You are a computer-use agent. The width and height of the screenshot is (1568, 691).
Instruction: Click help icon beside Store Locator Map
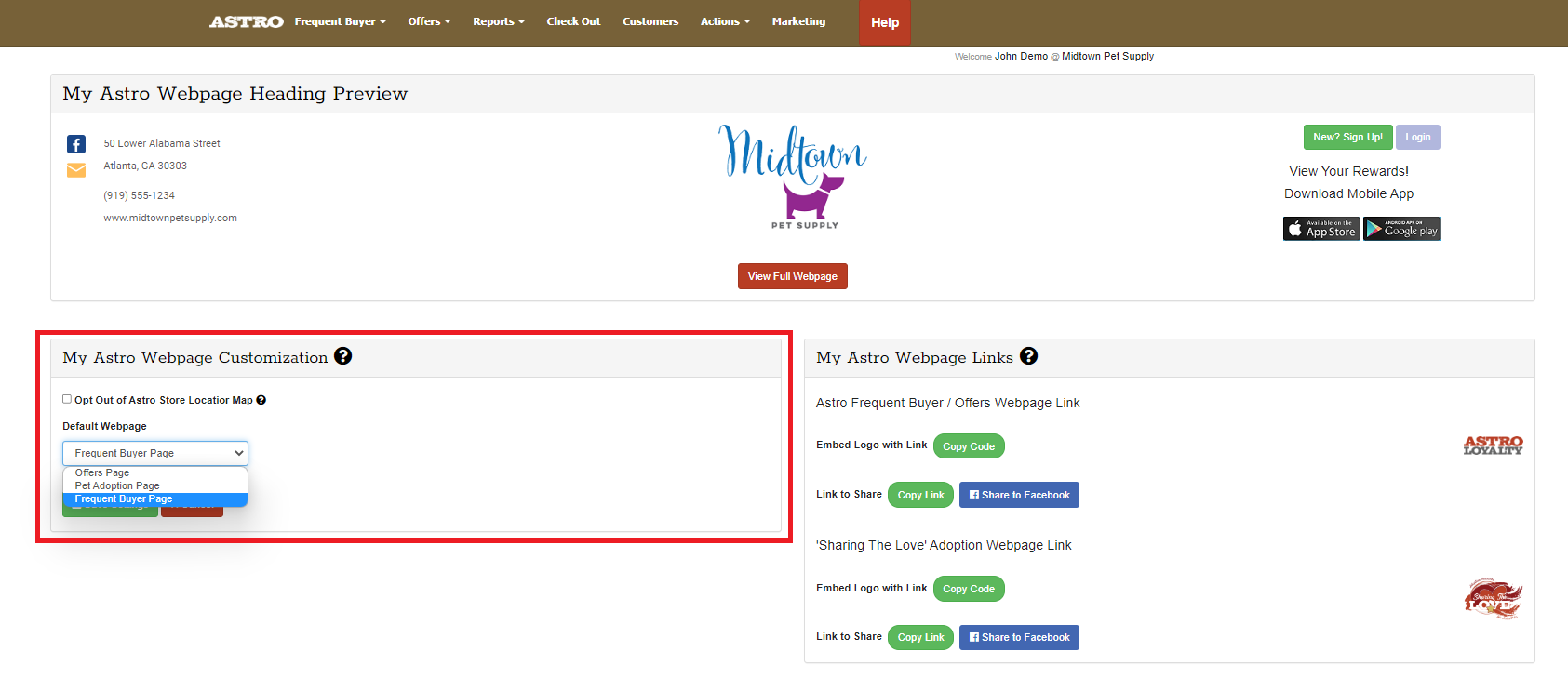(261, 400)
